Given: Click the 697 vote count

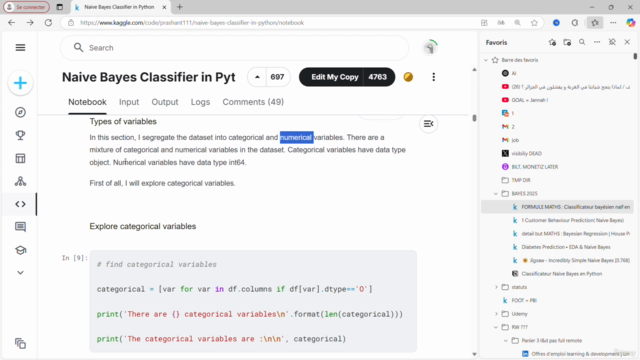Looking at the screenshot, I should pyautogui.click(x=278, y=77).
